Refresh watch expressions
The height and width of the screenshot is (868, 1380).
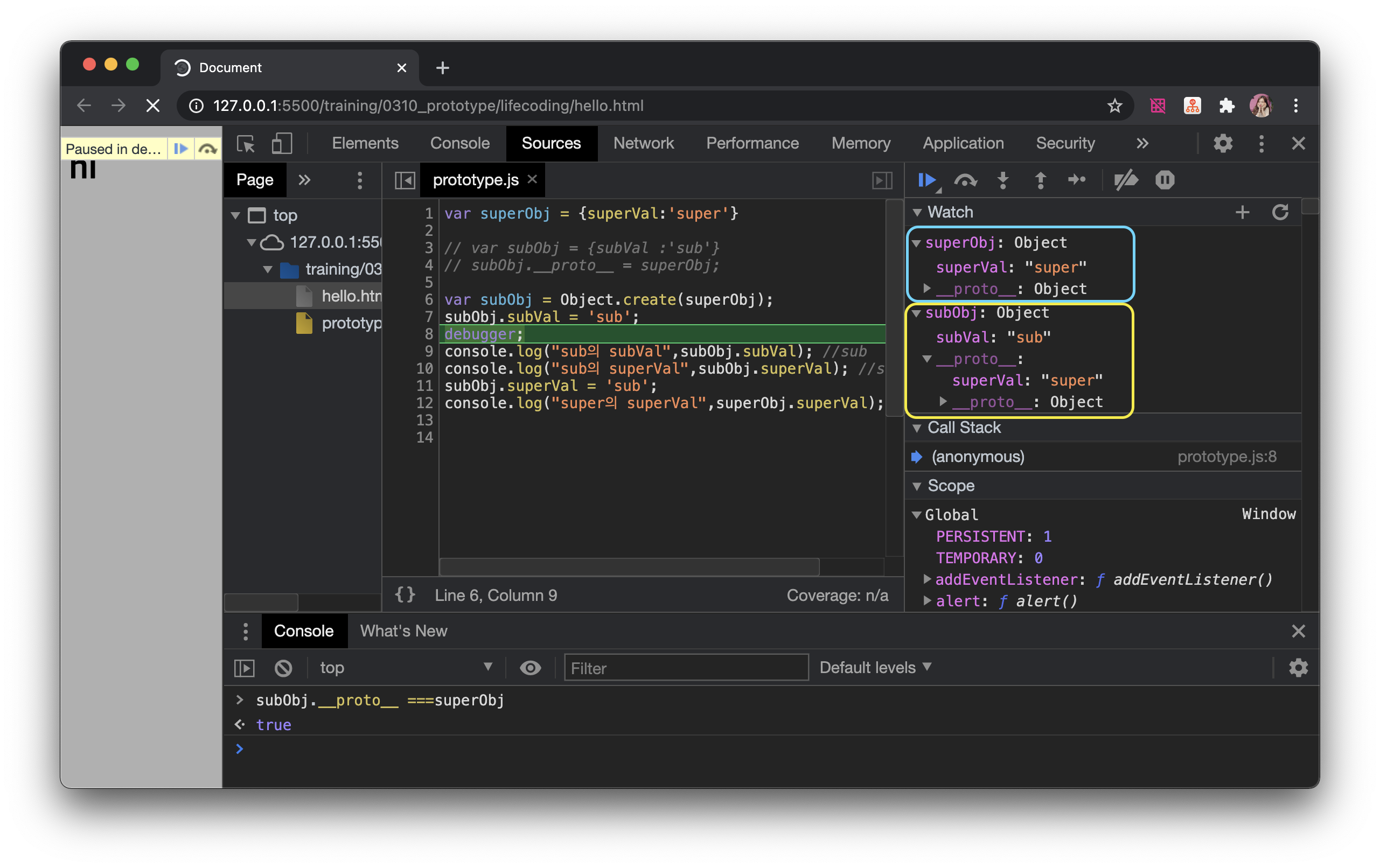(1280, 213)
